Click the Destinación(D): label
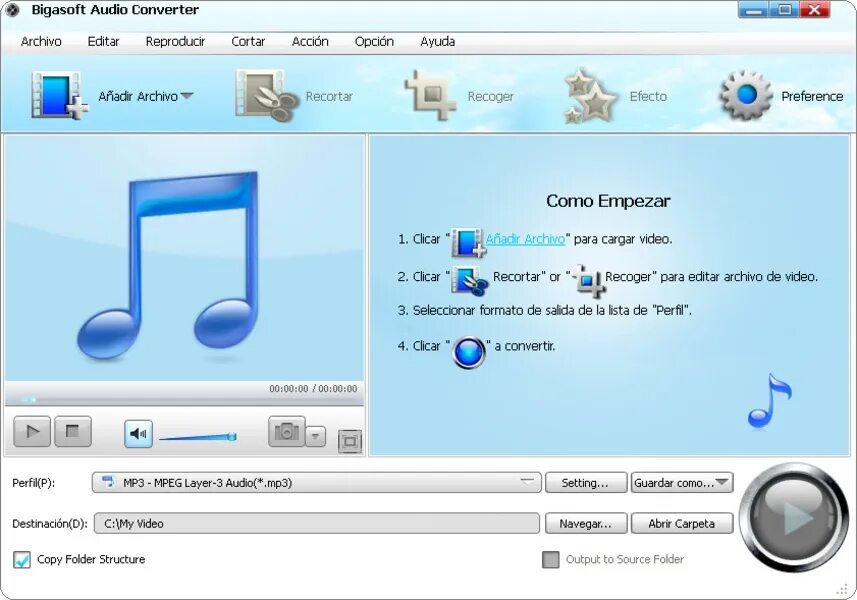Viewport: 857px width, 600px height. click(50, 523)
